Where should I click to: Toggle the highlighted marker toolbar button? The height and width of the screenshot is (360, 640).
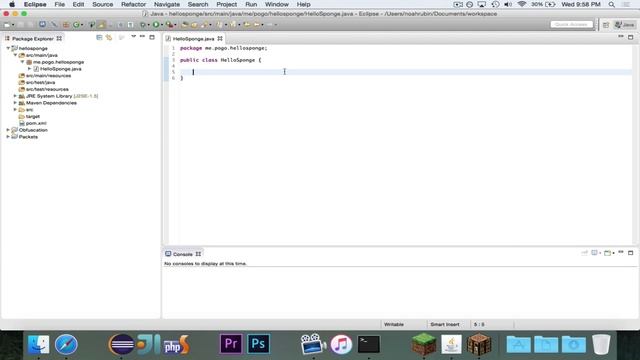[102, 25]
